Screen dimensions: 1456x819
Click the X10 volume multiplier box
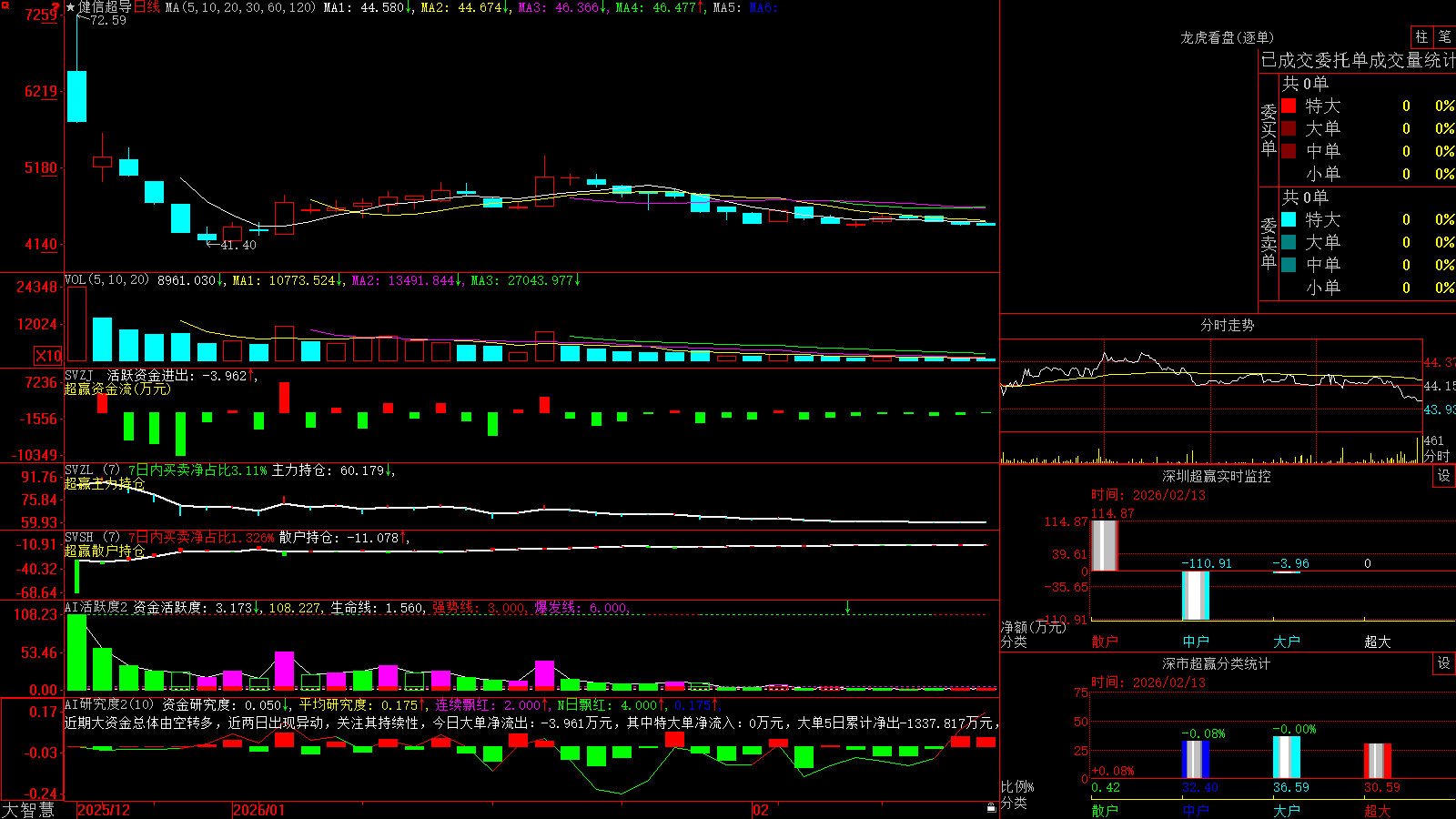[48, 356]
